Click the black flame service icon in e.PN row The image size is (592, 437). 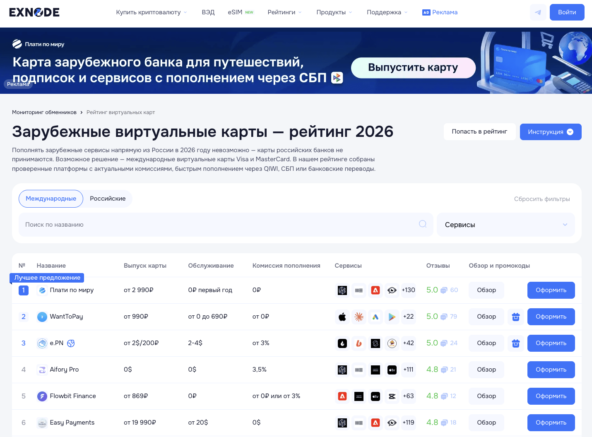click(342, 343)
